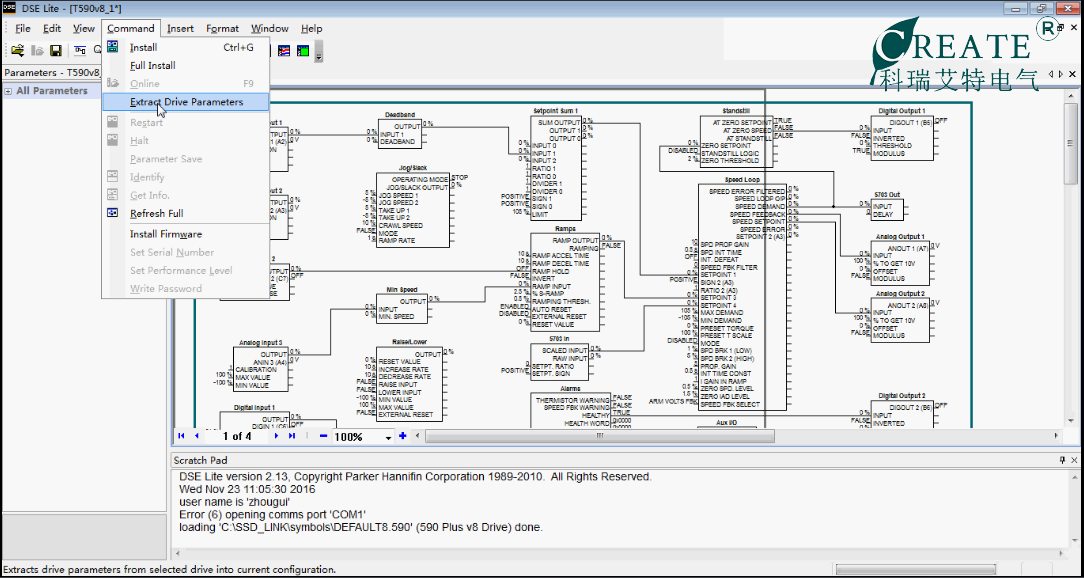The height and width of the screenshot is (578, 1084).
Task: Click the blue-red chart toolbar icon
Action: (x=283, y=50)
